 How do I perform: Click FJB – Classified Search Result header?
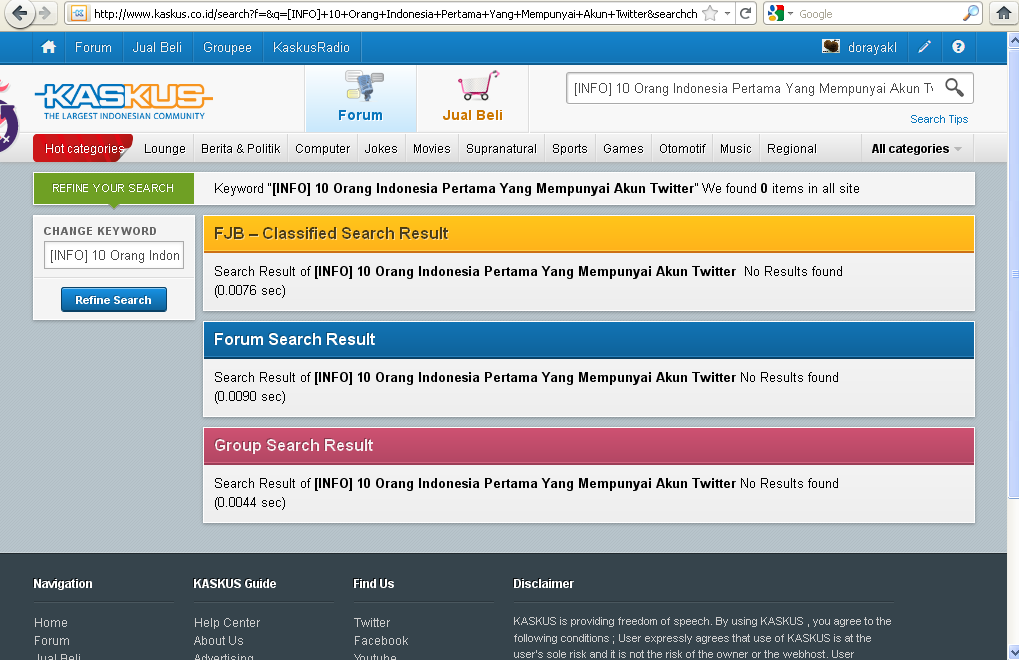[x=589, y=234]
